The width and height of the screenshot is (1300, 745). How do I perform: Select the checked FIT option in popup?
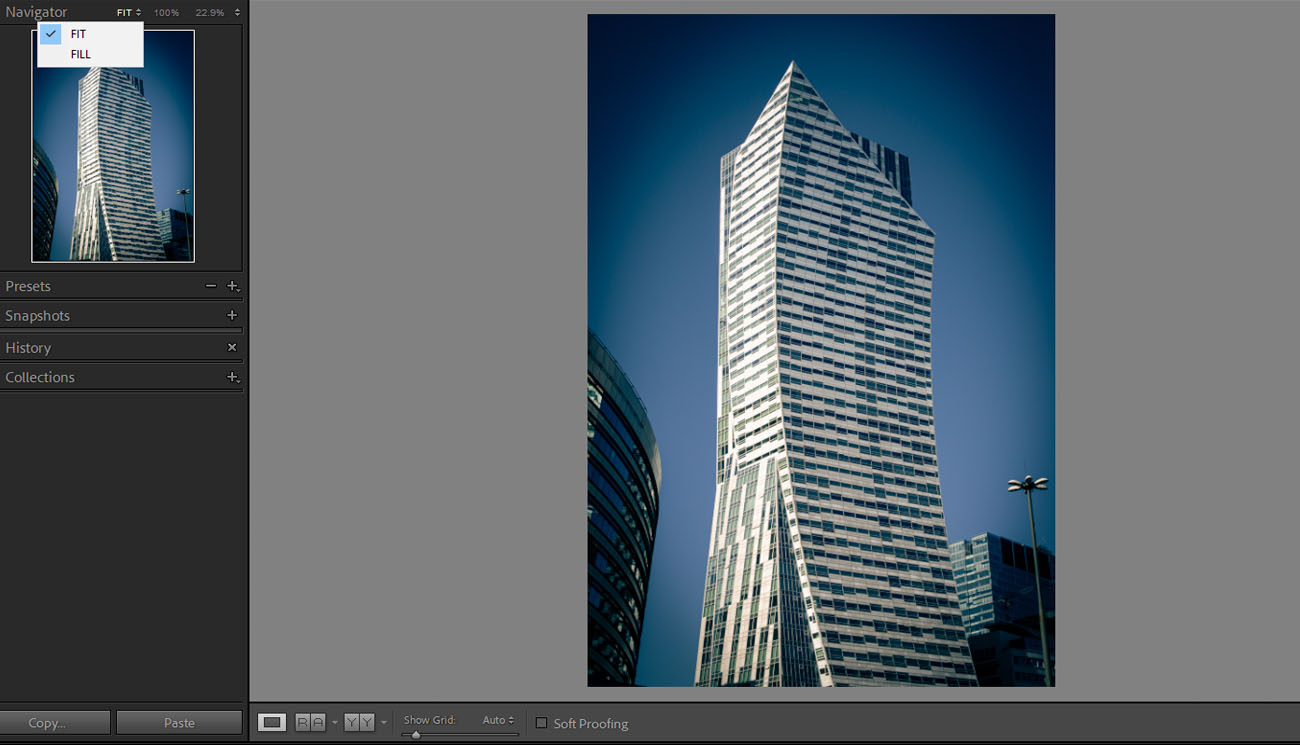[78, 34]
